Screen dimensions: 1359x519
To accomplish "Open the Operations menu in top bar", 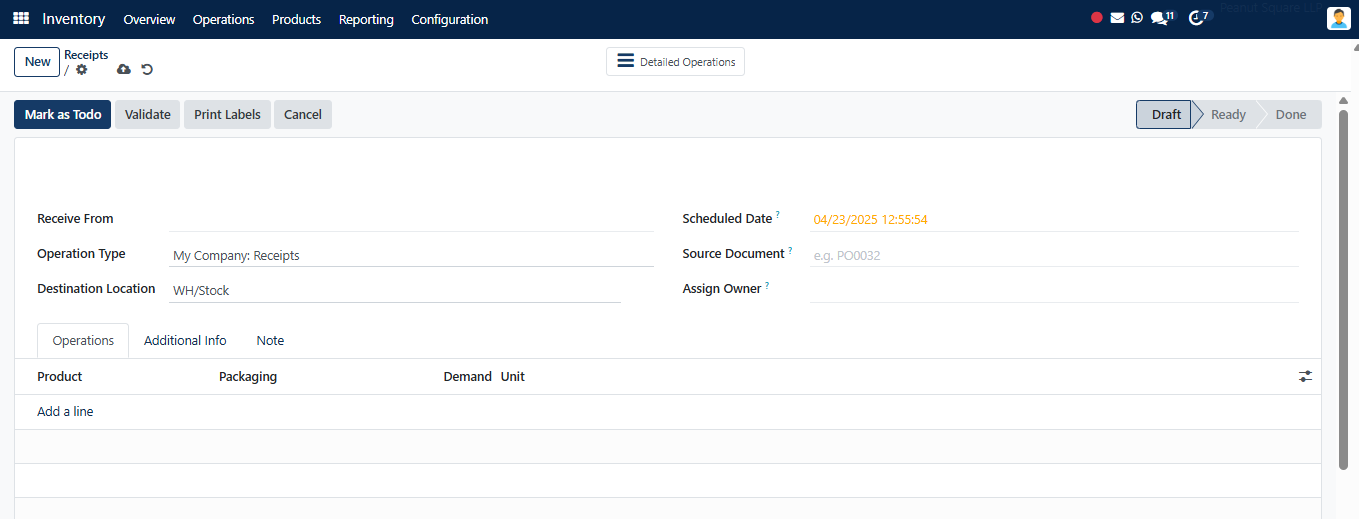I will pos(223,19).
